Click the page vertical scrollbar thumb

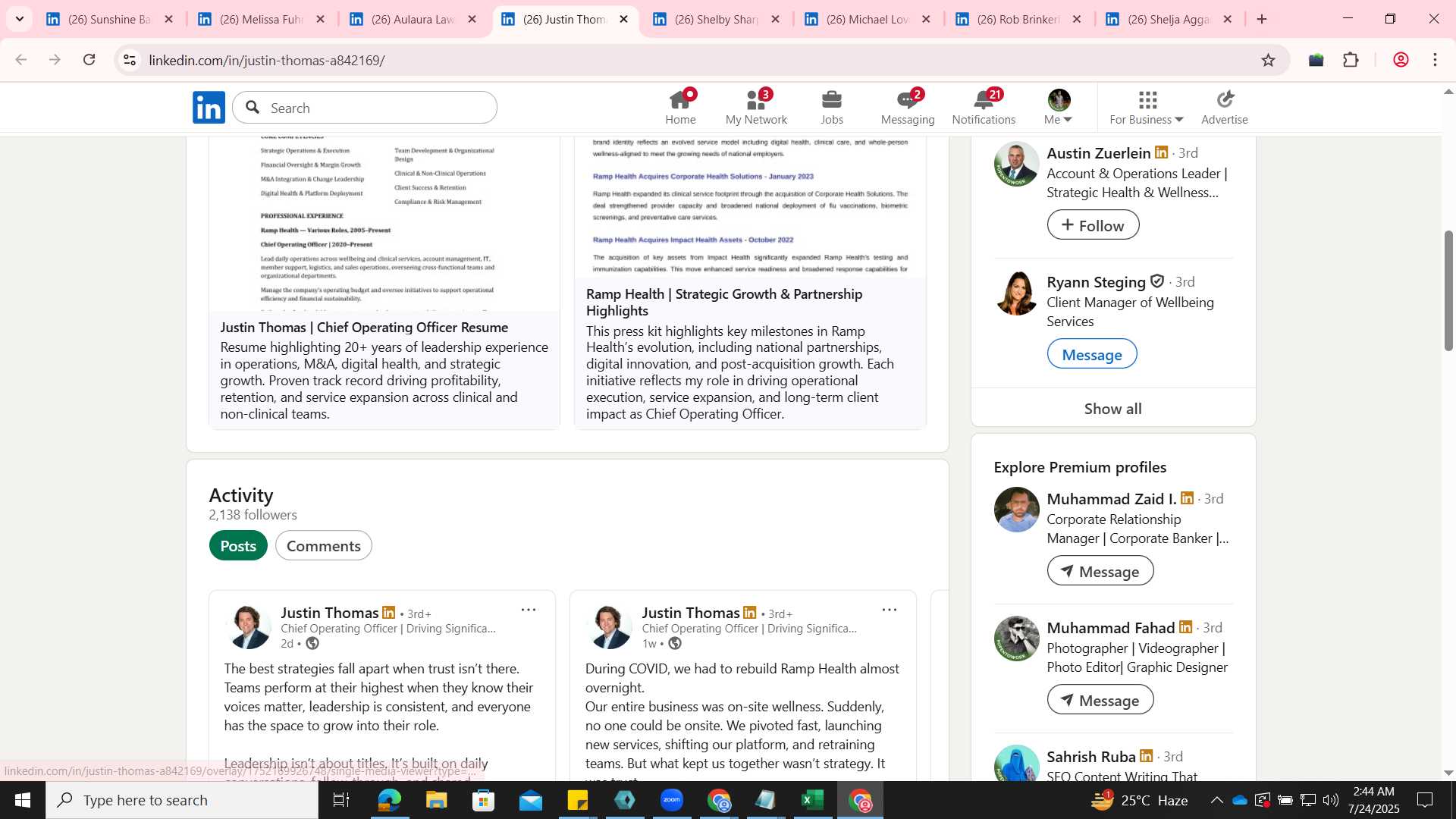[x=1448, y=290]
